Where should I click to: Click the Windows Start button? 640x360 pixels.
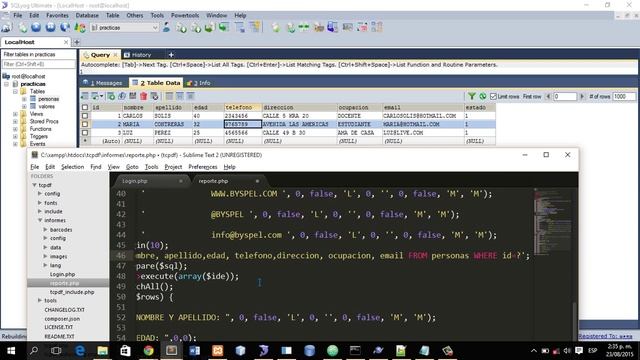coord(11,350)
